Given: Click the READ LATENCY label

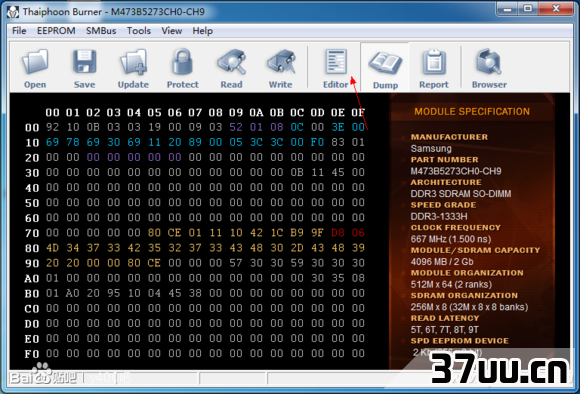Looking at the screenshot, I should (x=445, y=318).
